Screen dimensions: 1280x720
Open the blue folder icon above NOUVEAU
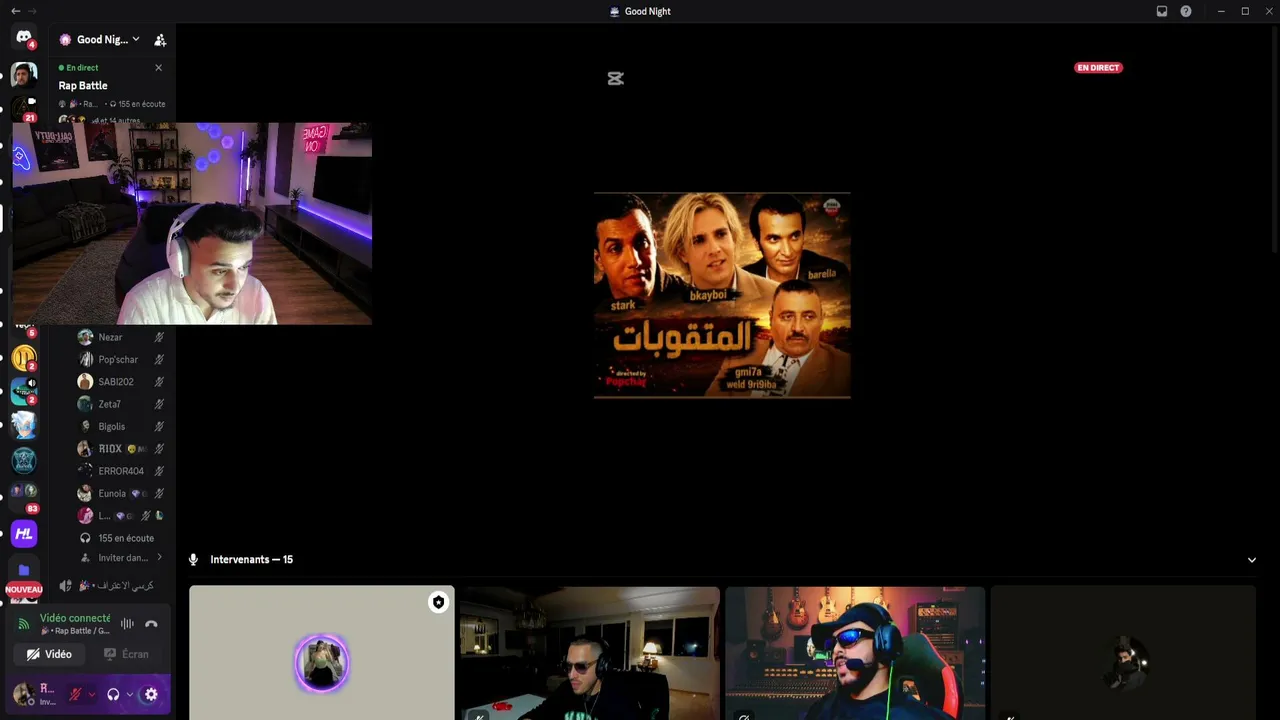coord(24,570)
